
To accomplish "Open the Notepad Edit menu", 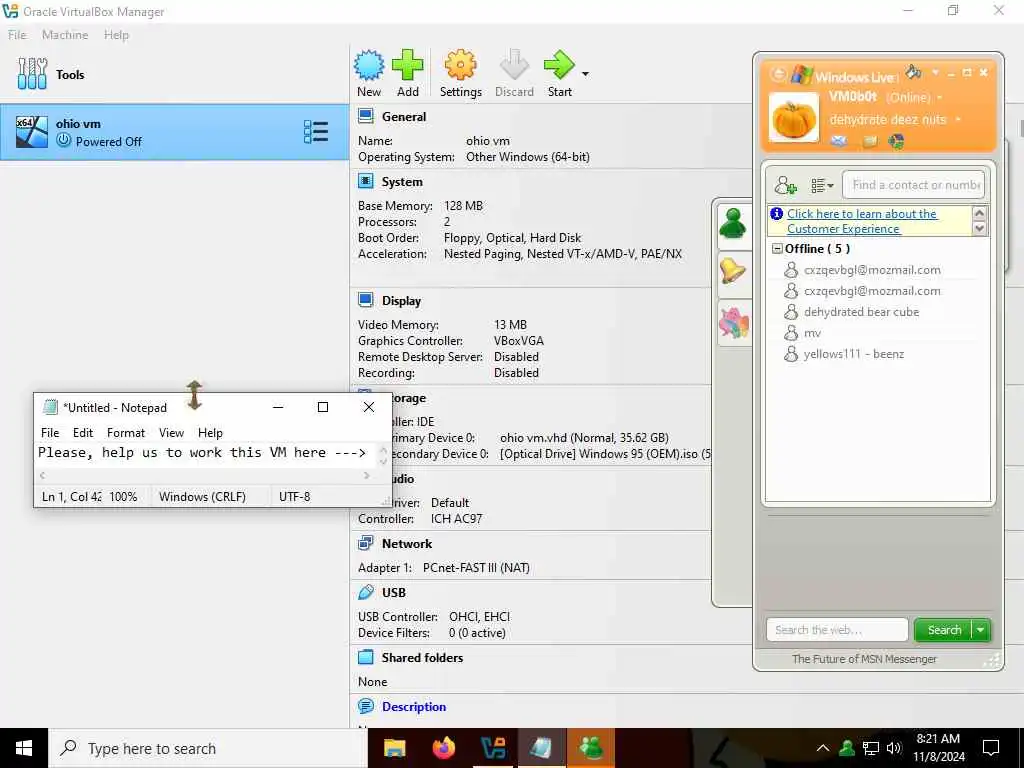I will pyautogui.click(x=83, y=432).
